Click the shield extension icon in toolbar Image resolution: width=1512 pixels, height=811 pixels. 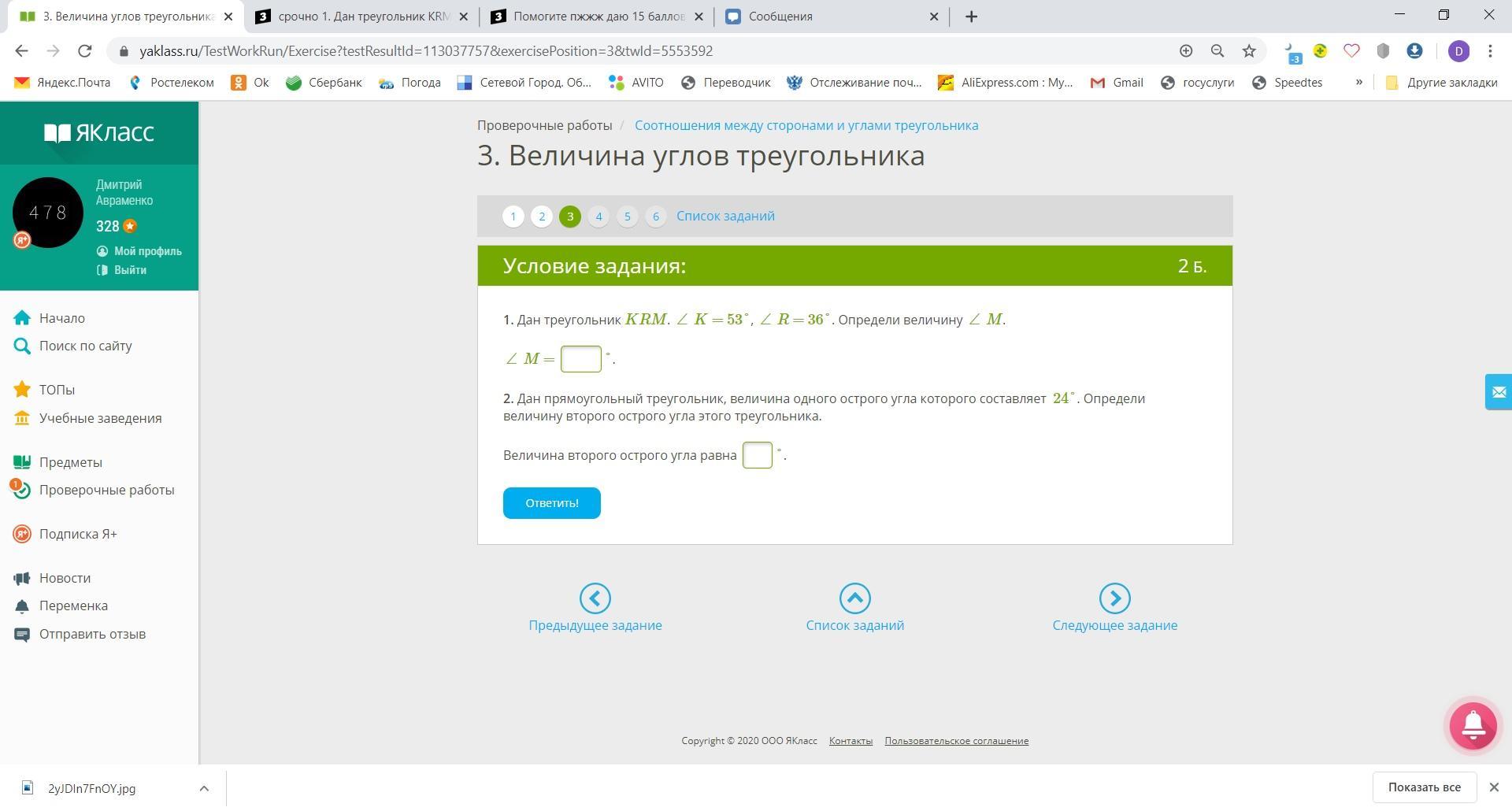(x=1383, y=51)
